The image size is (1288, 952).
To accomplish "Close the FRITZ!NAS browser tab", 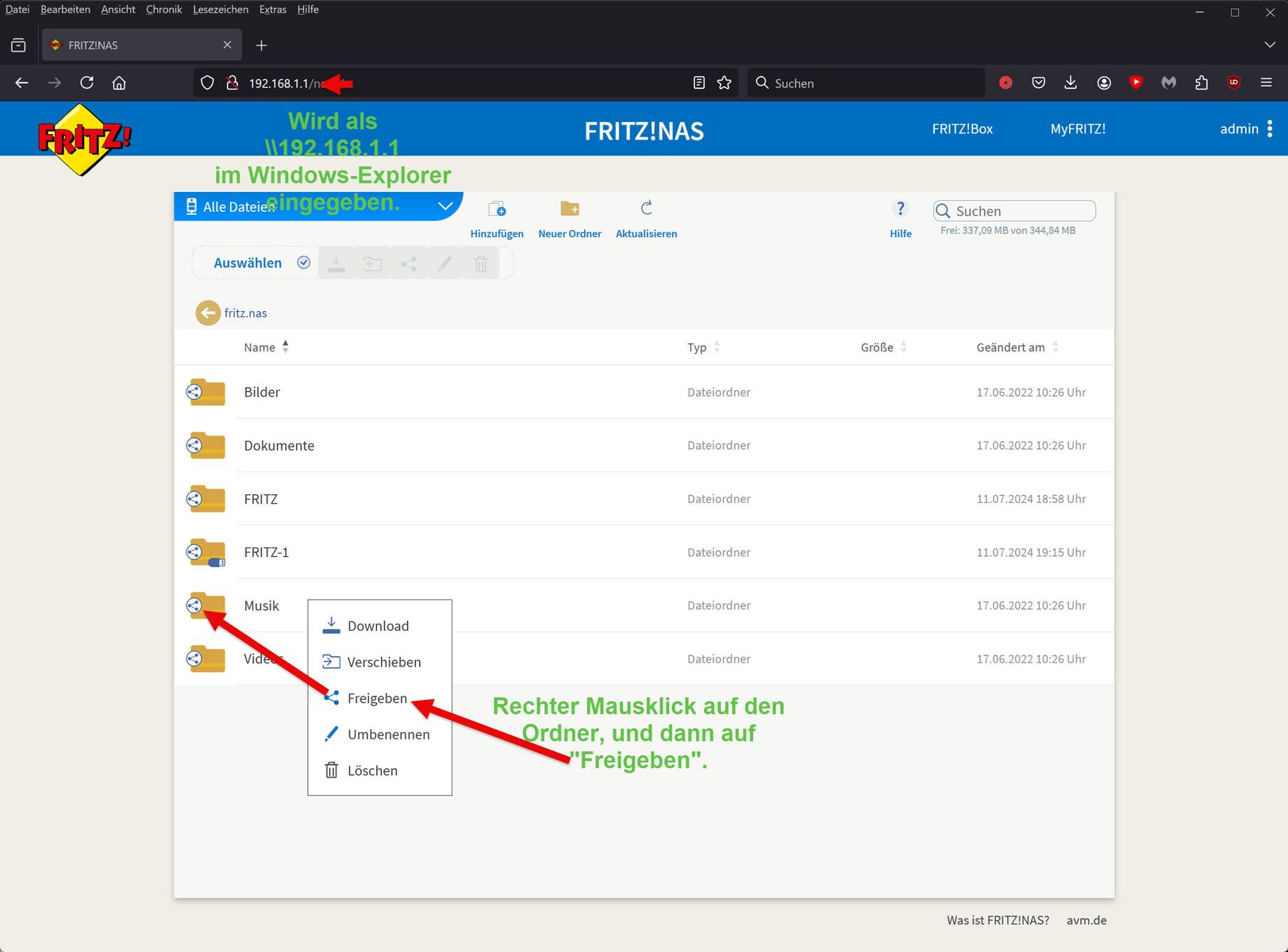I will coord(227,45).
